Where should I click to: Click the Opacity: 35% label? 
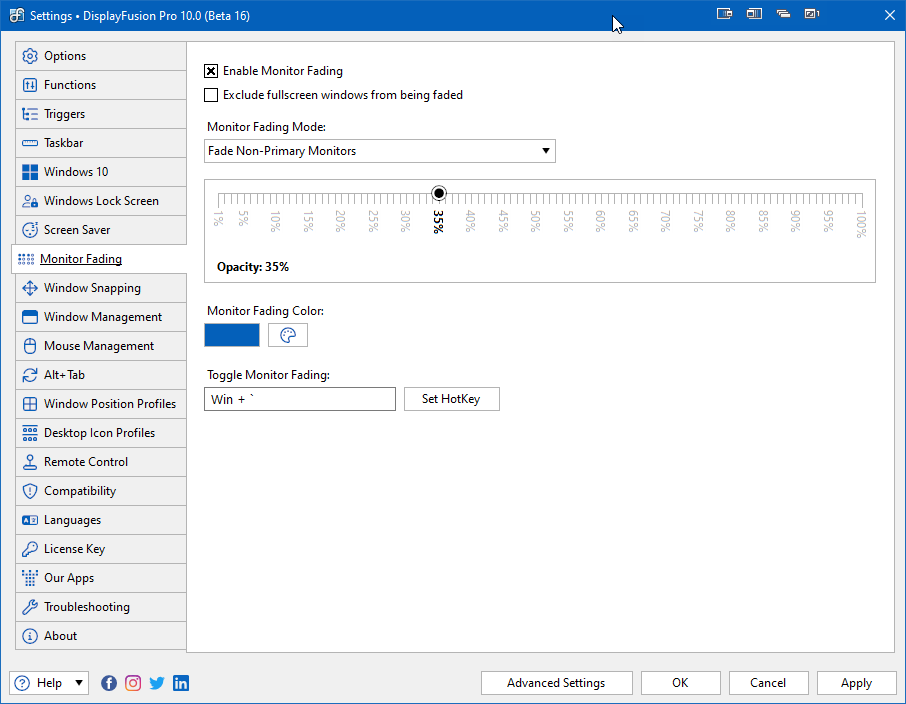(x=253, y=267)
